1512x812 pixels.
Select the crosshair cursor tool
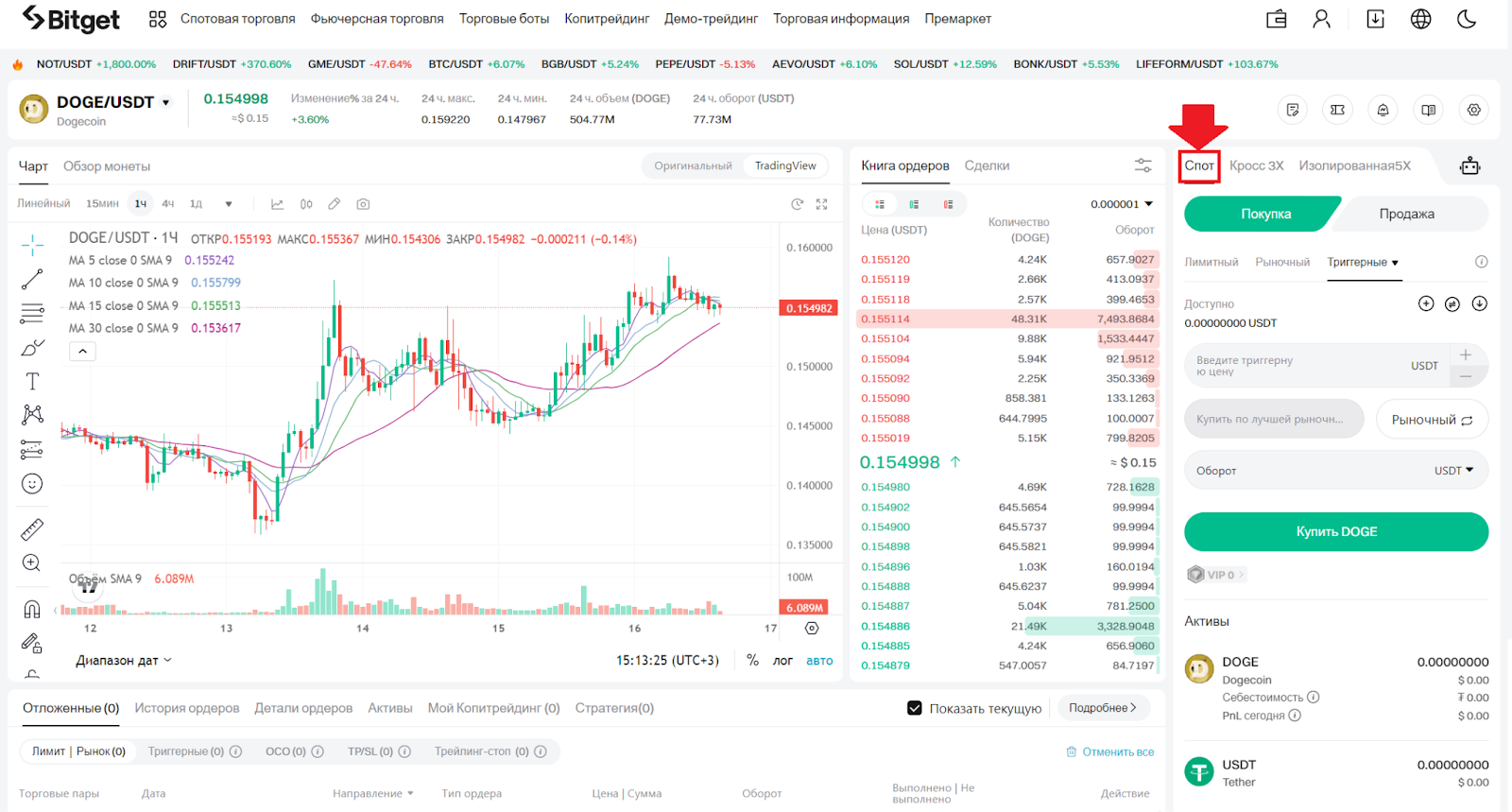[32, 246]
